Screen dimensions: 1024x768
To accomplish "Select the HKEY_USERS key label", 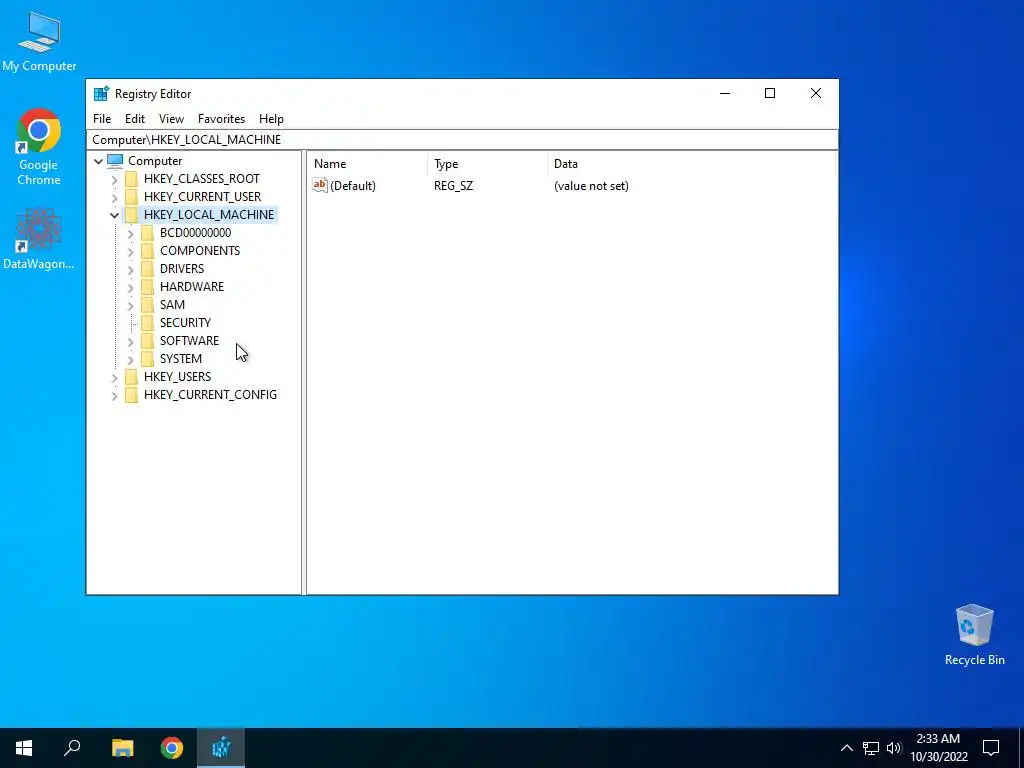I will coord(178,376).
